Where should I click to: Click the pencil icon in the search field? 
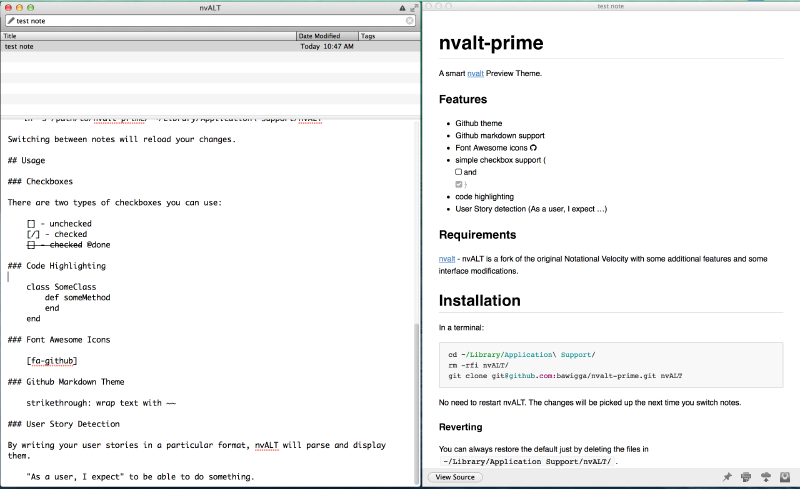(11, 20)
